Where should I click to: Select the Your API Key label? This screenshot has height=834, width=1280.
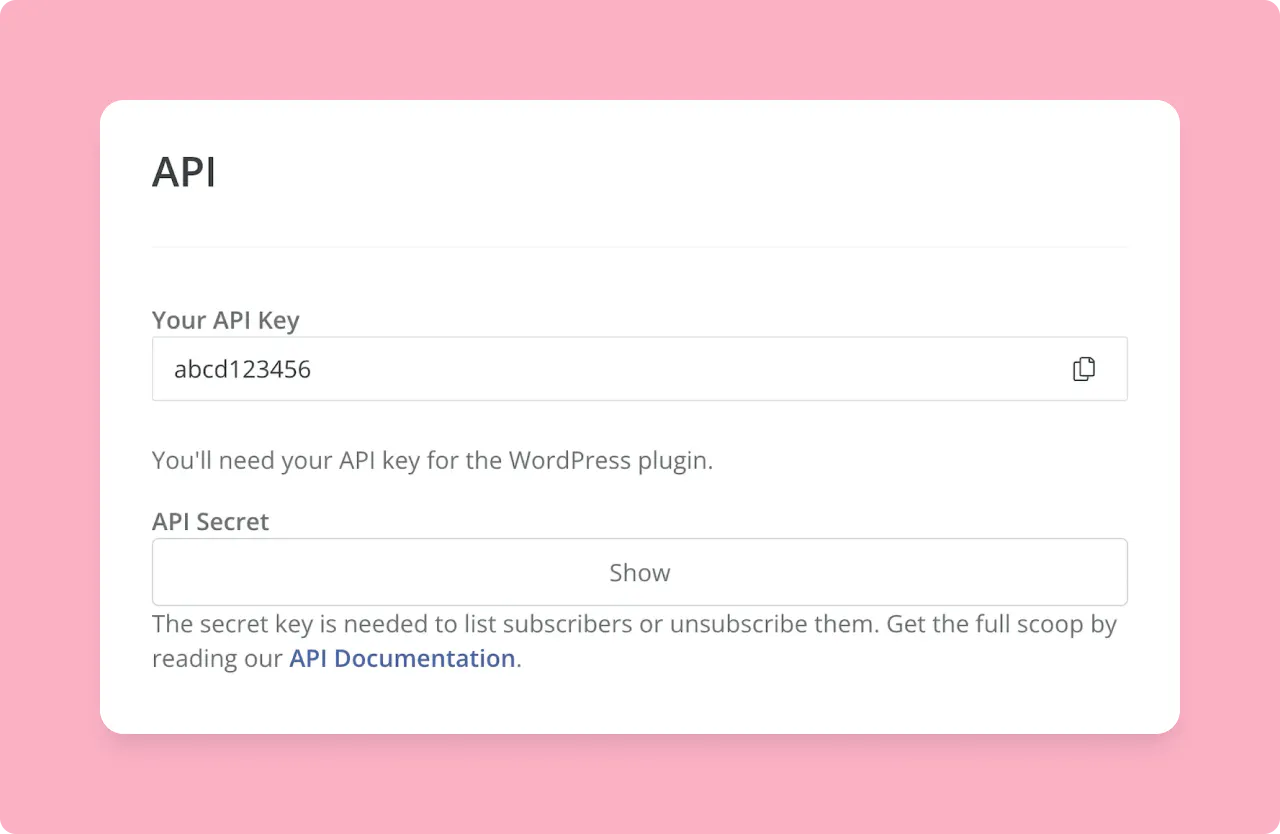coord(225,320)
